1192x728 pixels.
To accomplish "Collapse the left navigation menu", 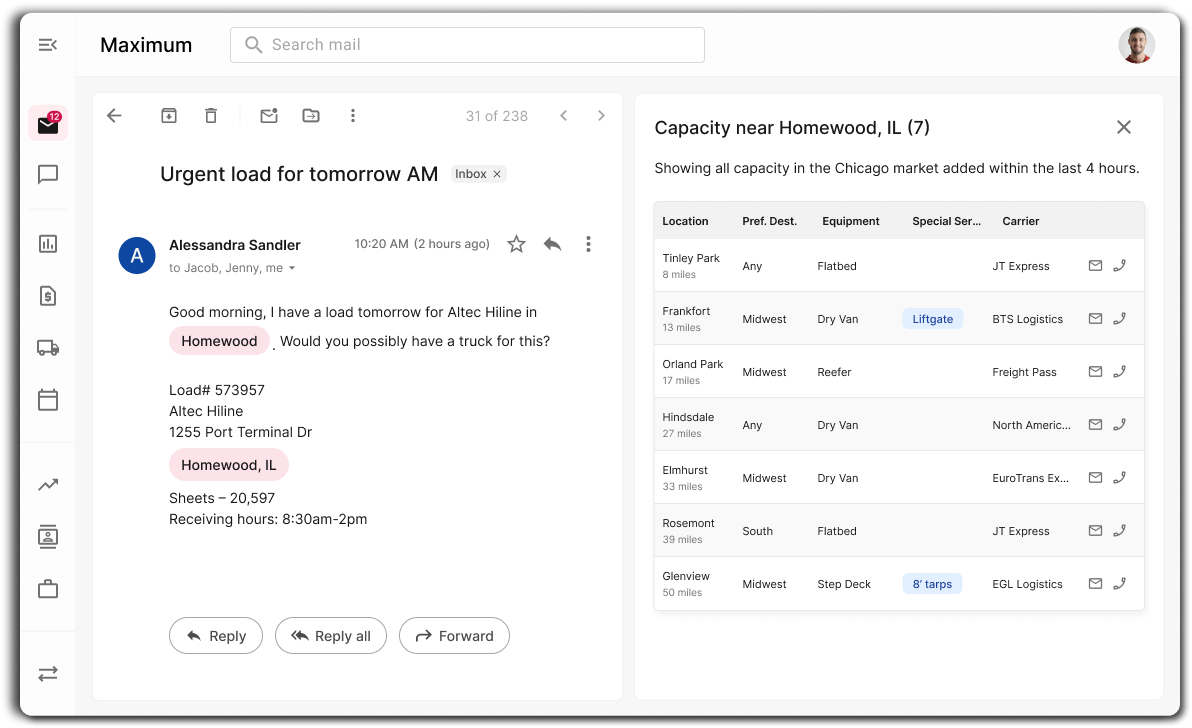I will pyautogui.click(x=47, y=45).
